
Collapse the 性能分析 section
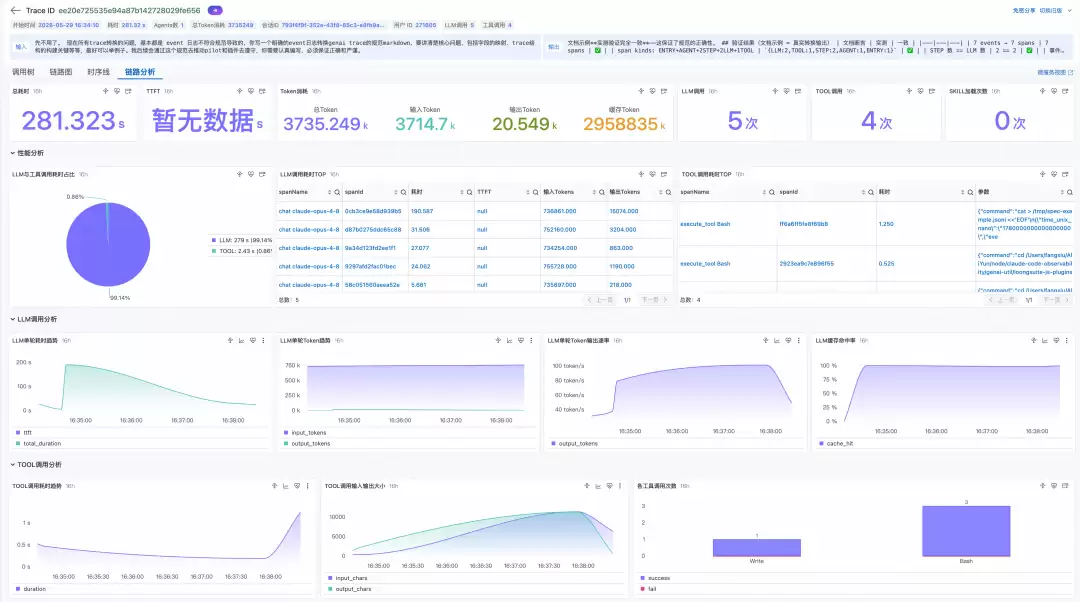pos(28,153)
